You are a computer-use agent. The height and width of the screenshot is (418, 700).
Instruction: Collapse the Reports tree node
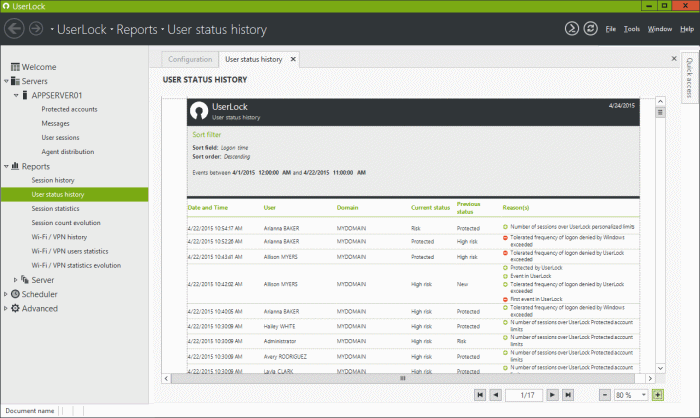(x=6, y=166)
